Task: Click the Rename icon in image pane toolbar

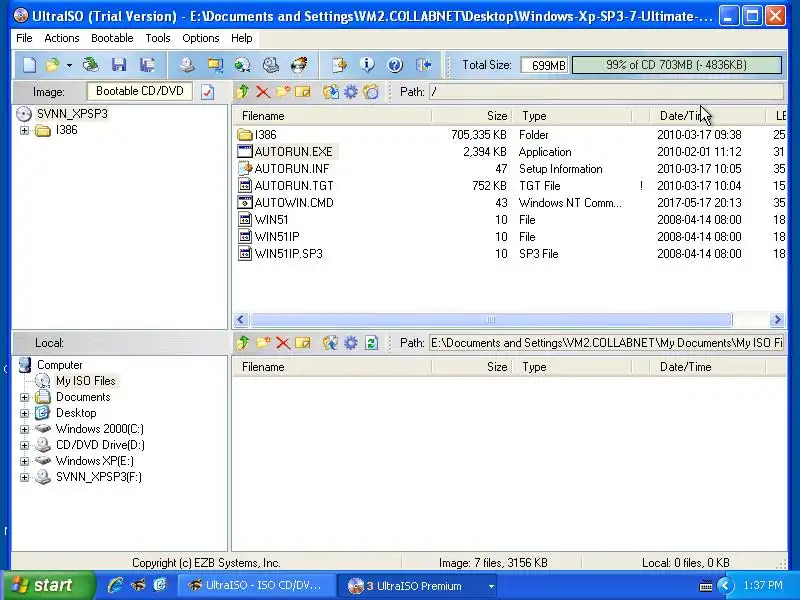Action: tap(303, 92)
